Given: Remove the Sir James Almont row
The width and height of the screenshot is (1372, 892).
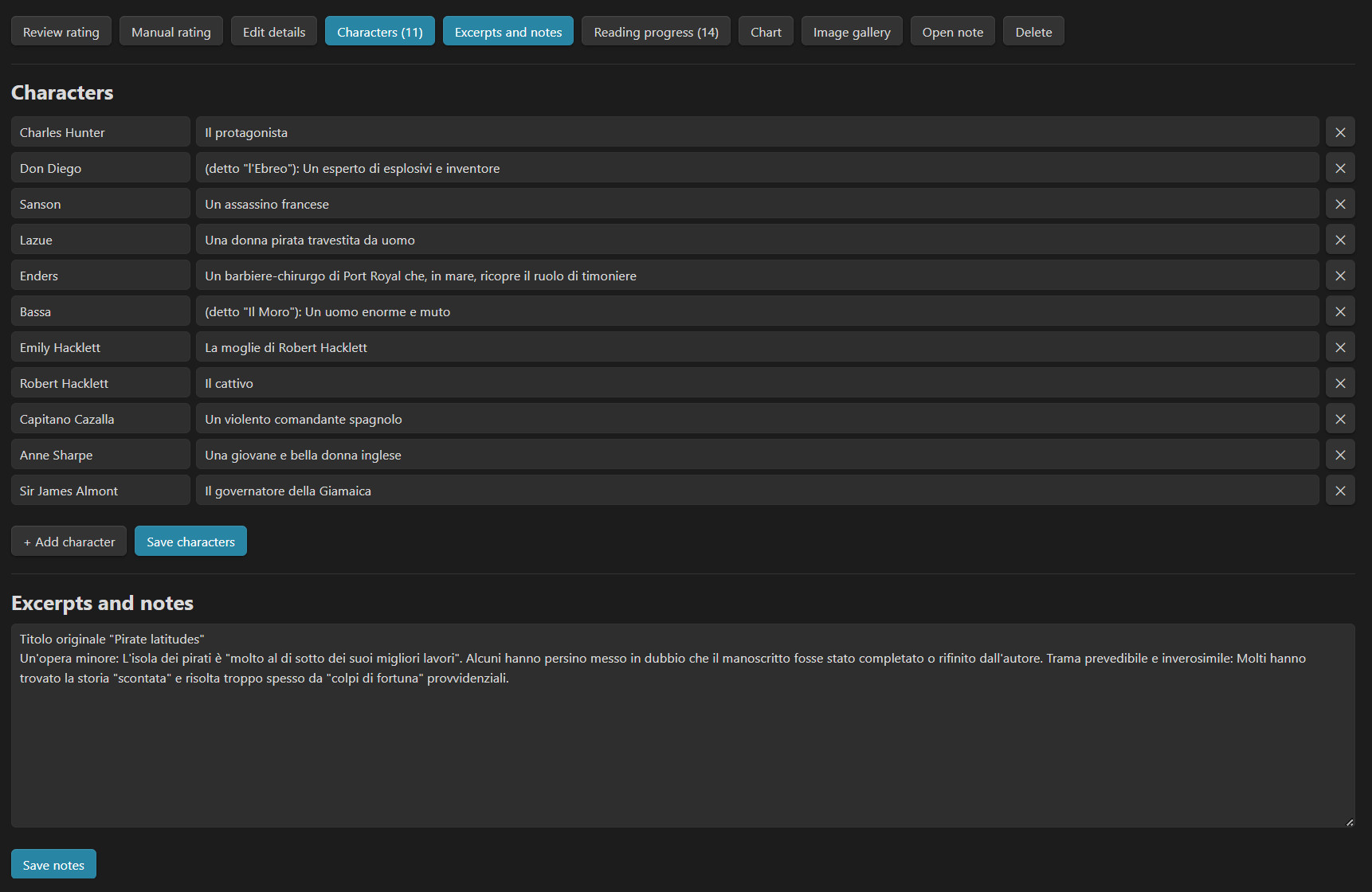Looking at the screenshot, I should click(x=1340, y=491).
